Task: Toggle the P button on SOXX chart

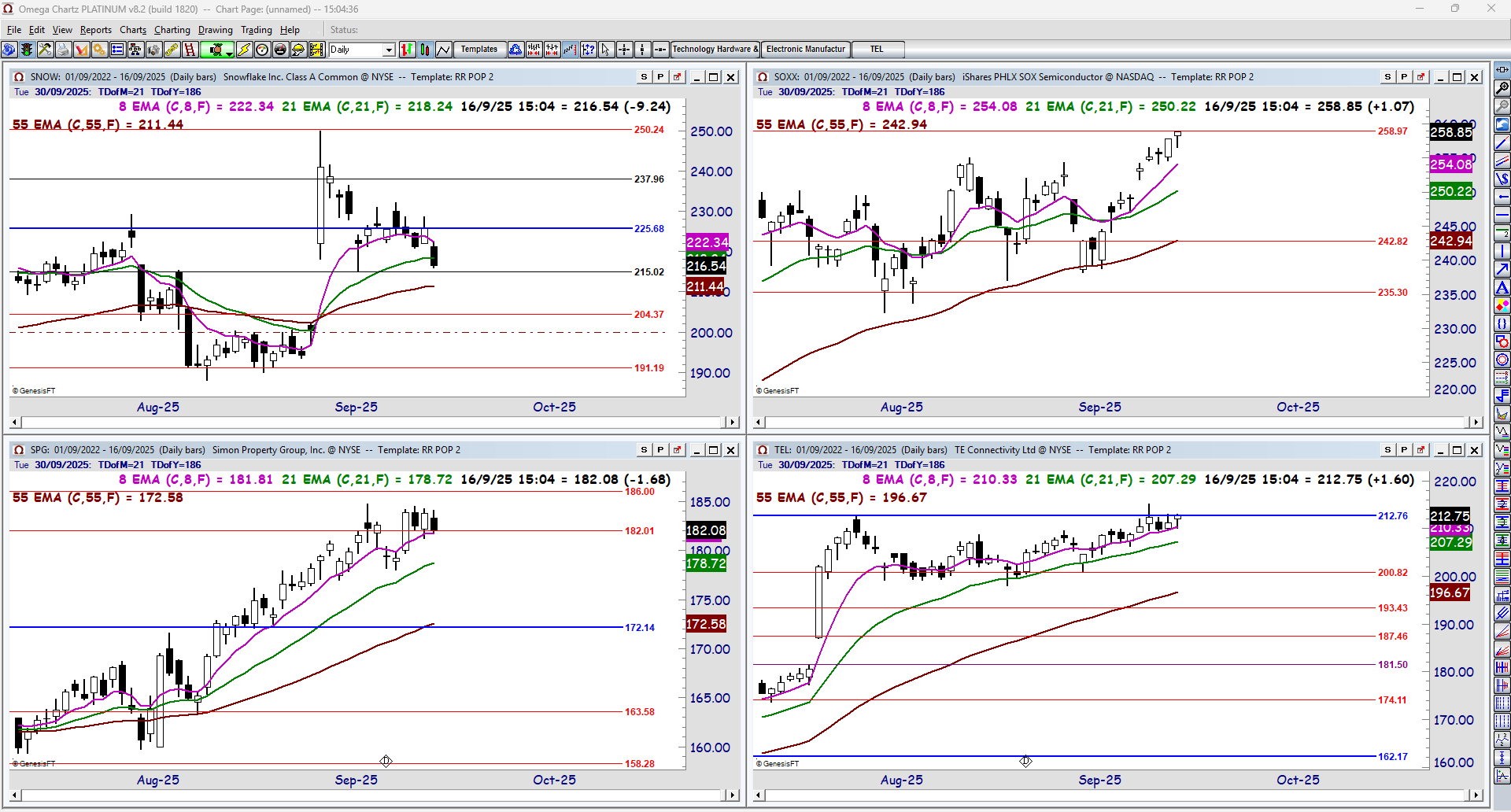Action: (1404, 77)
